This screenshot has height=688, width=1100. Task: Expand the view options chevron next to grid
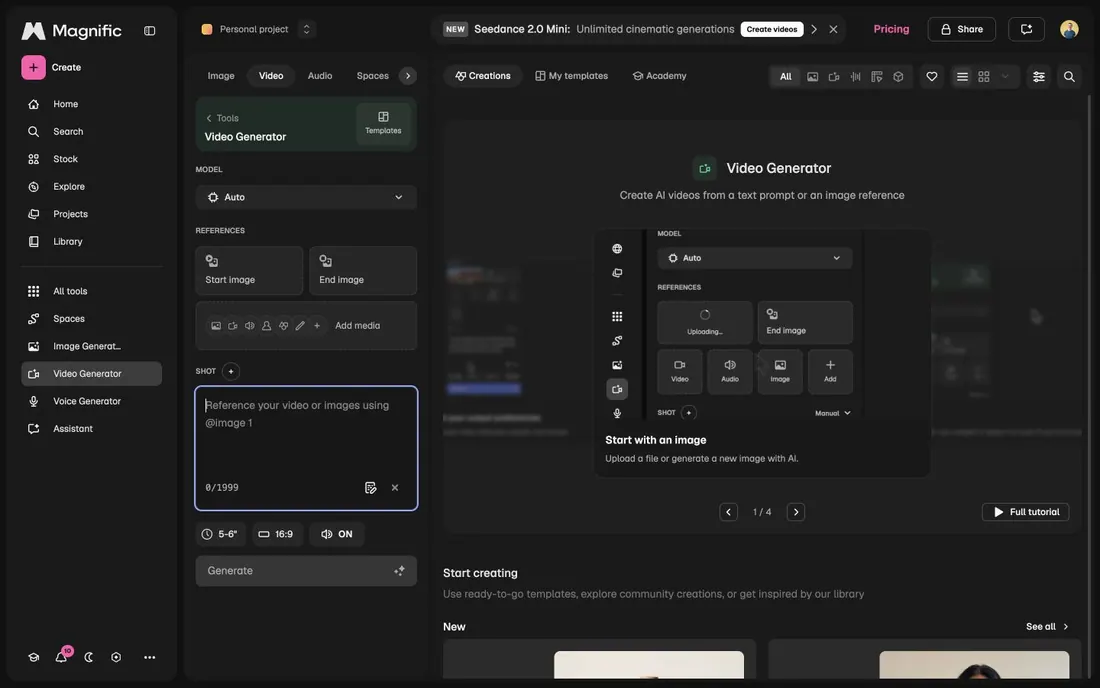click(1005, 76)
